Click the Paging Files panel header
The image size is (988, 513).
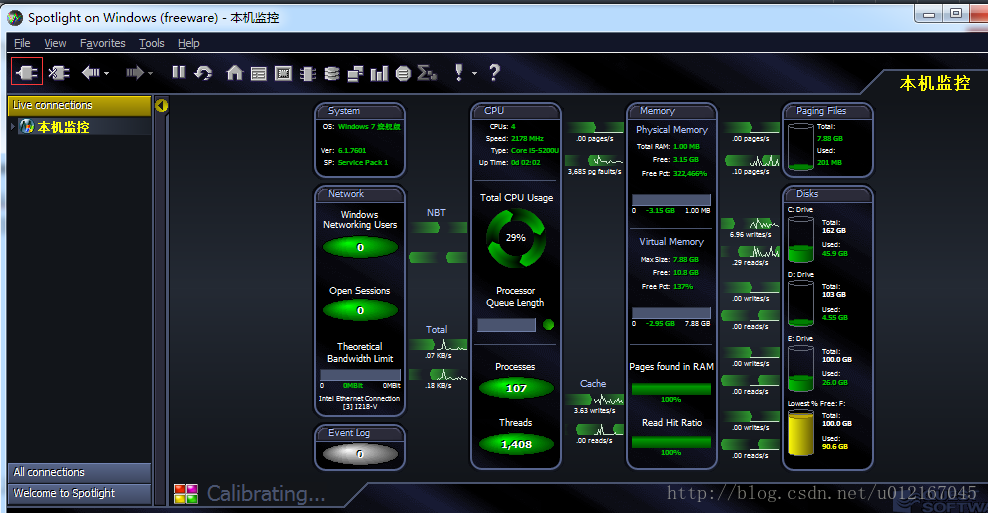coord(827,111)
